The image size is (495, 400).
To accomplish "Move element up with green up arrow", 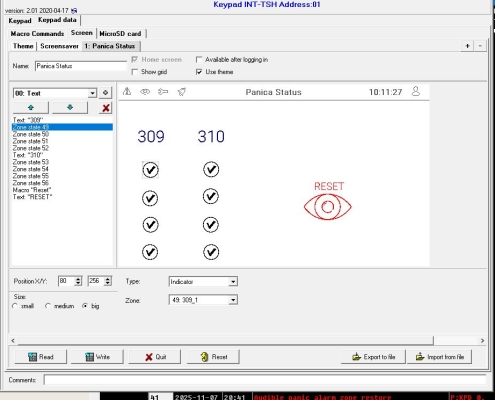I will (x=31, y=108).
